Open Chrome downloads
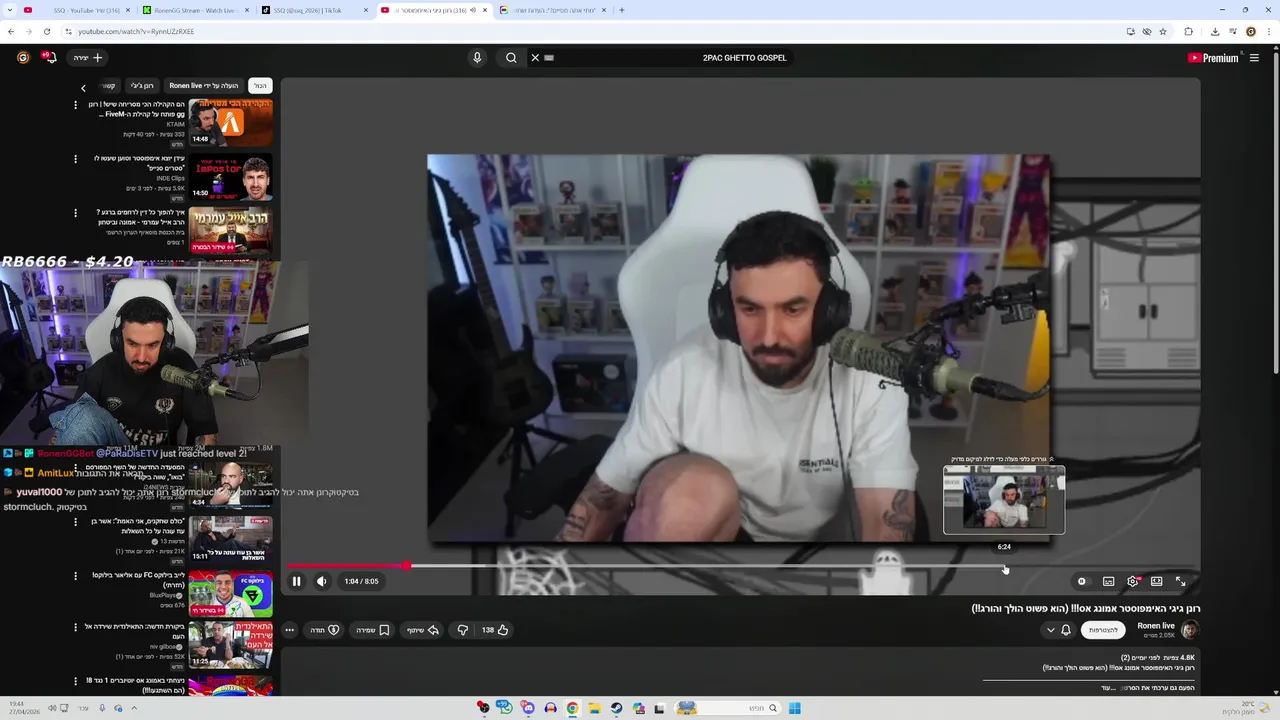The width and height of the screenshot is (1280, 720). click(x=1215, y=31)
